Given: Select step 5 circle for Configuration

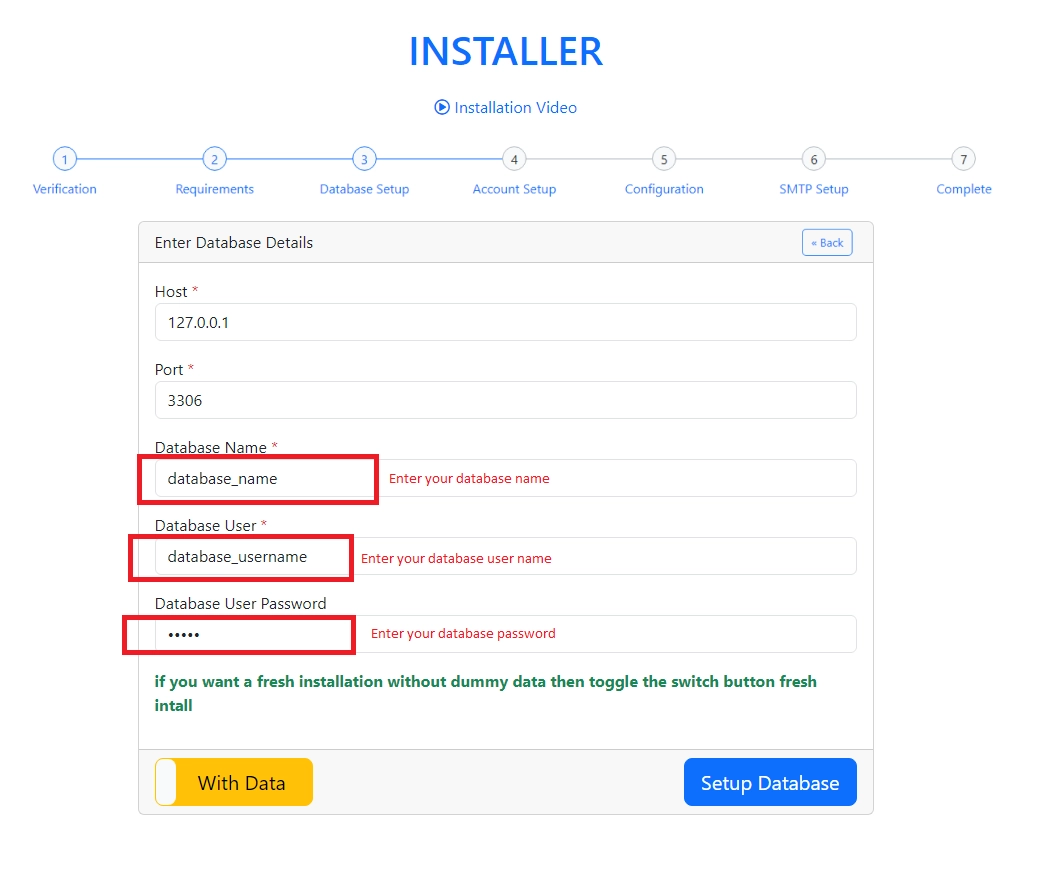Looking at the screenshot, I should [x=664, y=160].
